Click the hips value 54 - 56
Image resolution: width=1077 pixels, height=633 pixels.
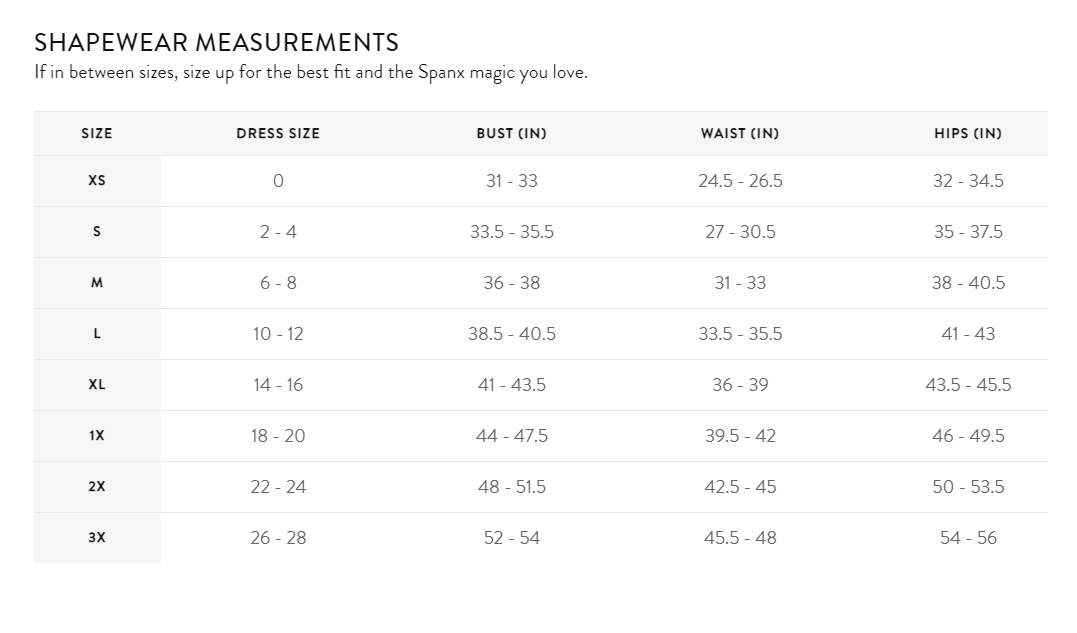968,538
